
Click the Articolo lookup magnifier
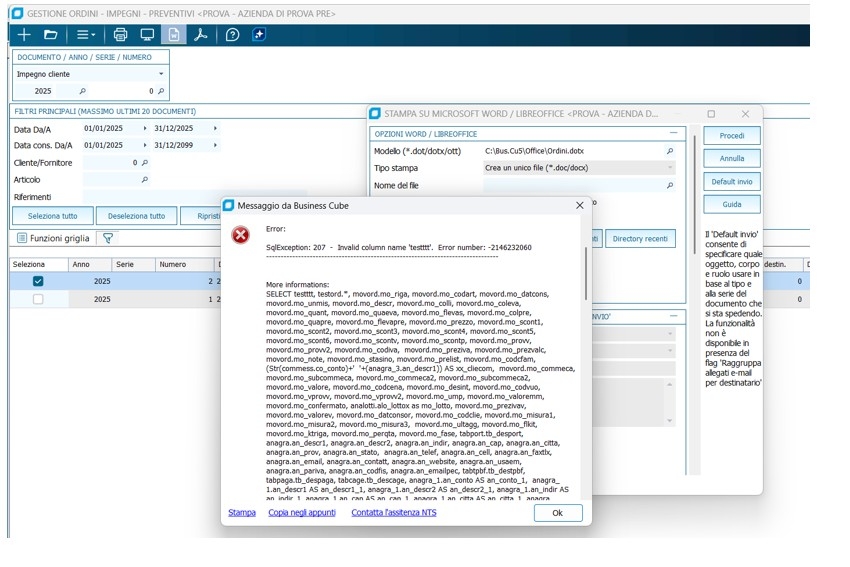tap(145, 179)
